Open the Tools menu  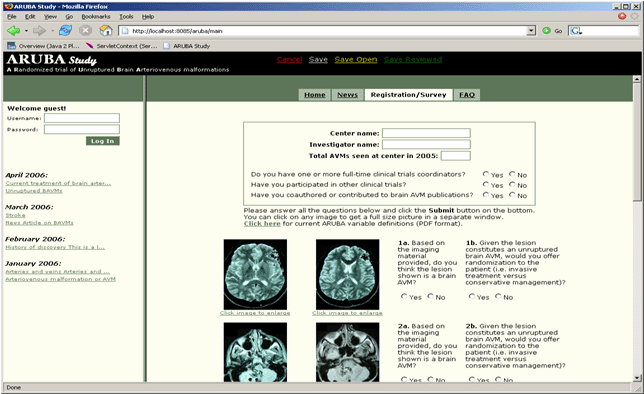point(126,16)
